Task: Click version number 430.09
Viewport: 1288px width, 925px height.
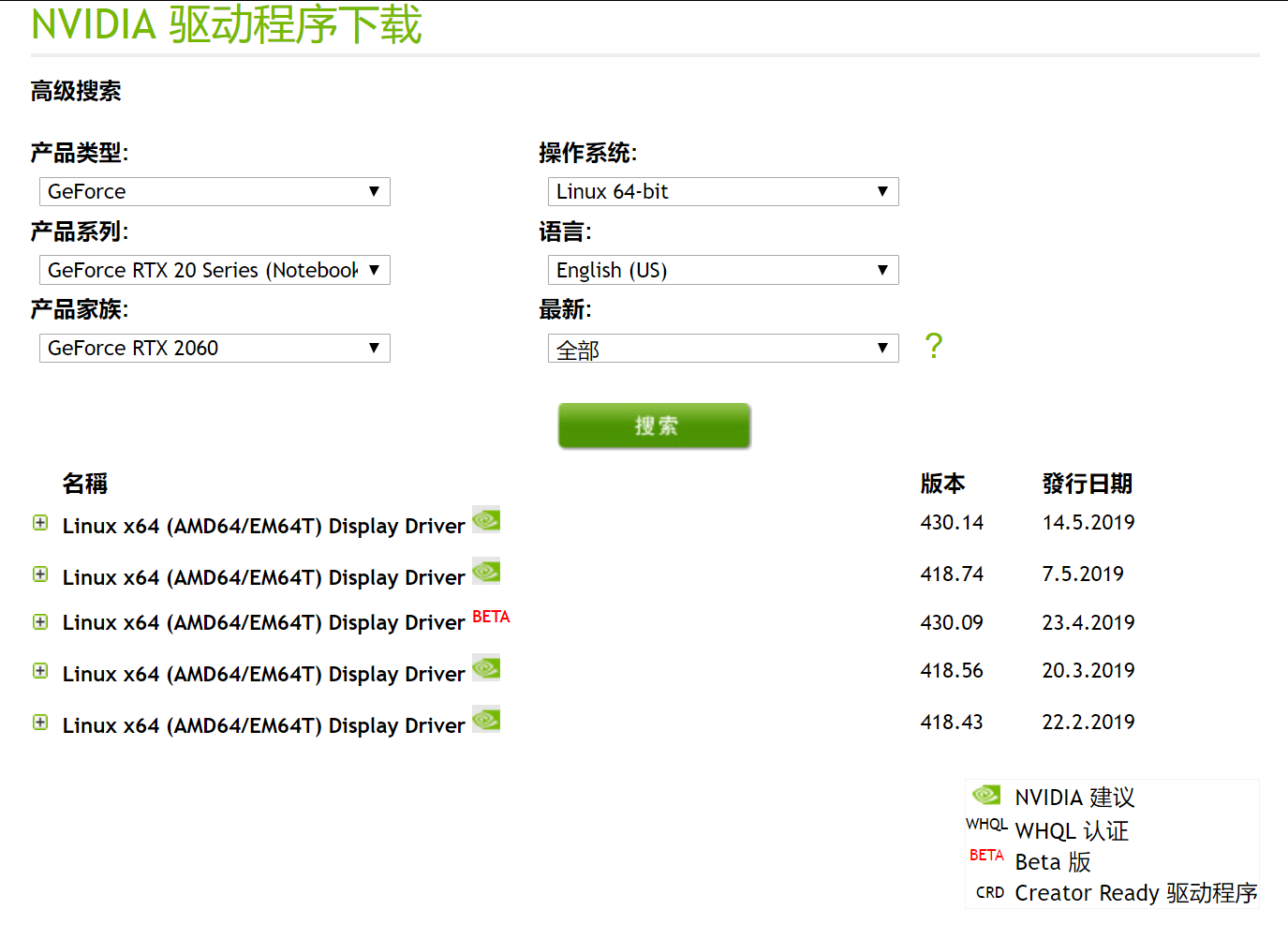Action: [x=952, y=623]
